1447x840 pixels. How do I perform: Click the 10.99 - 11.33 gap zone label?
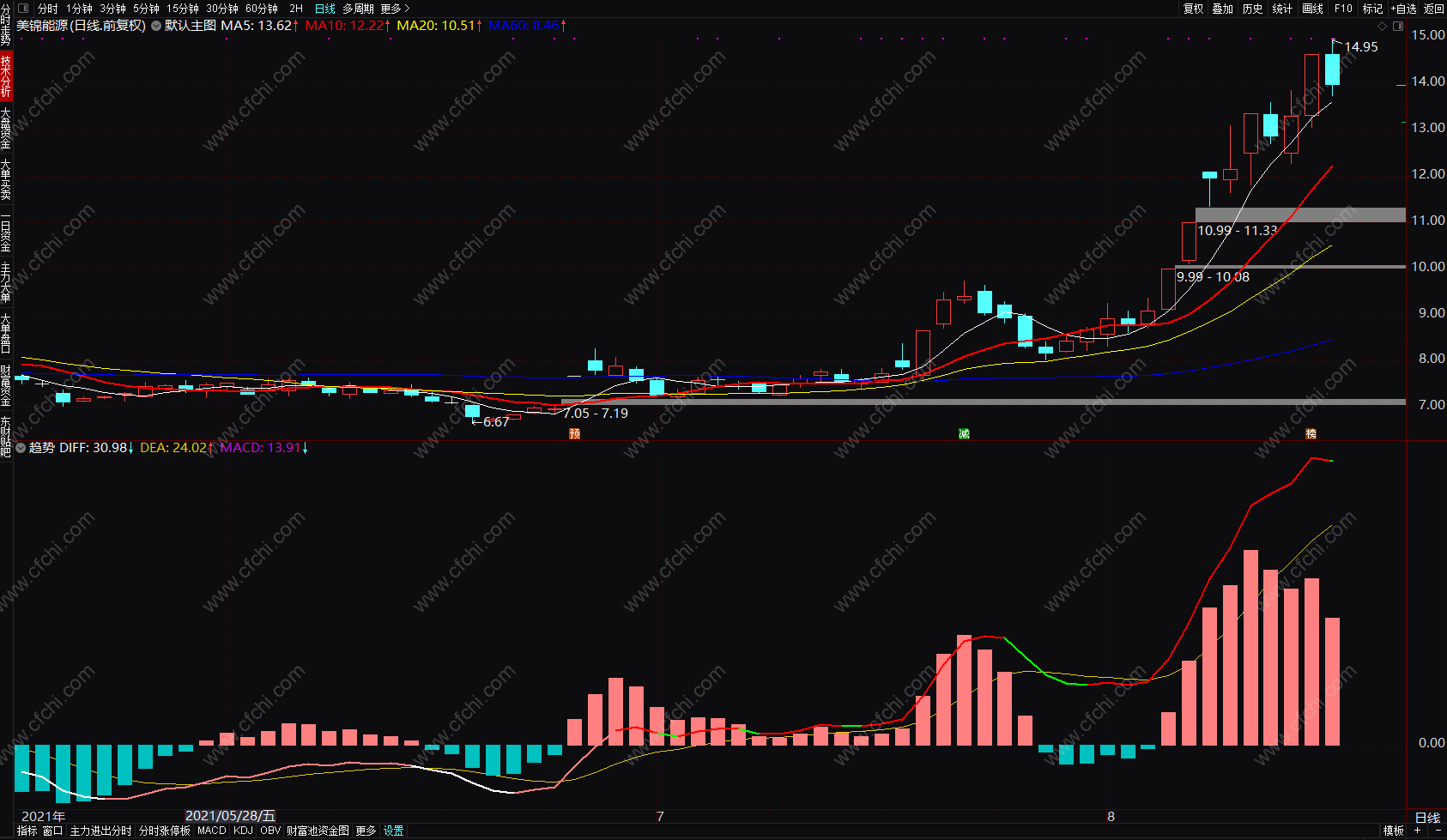click(x=1238, y=230)
